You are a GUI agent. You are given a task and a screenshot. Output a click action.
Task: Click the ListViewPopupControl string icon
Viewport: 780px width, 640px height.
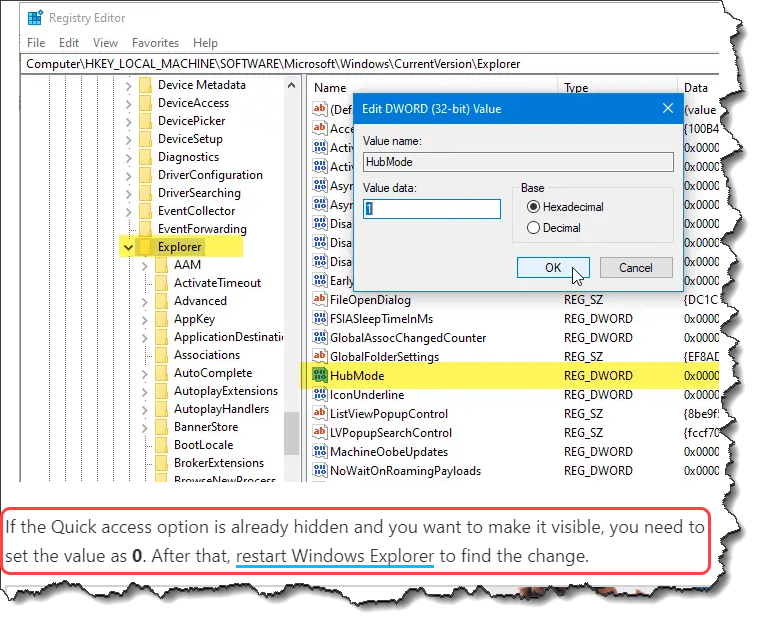coord(319,413)
